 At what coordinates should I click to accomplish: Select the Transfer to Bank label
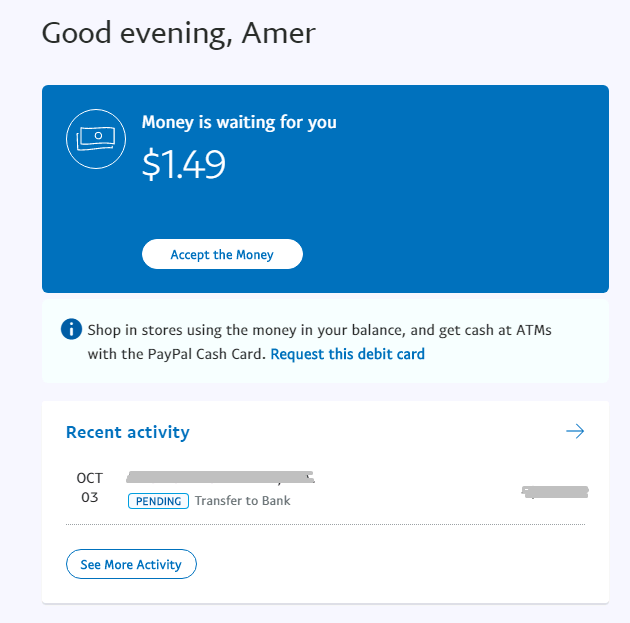point(242,500)
